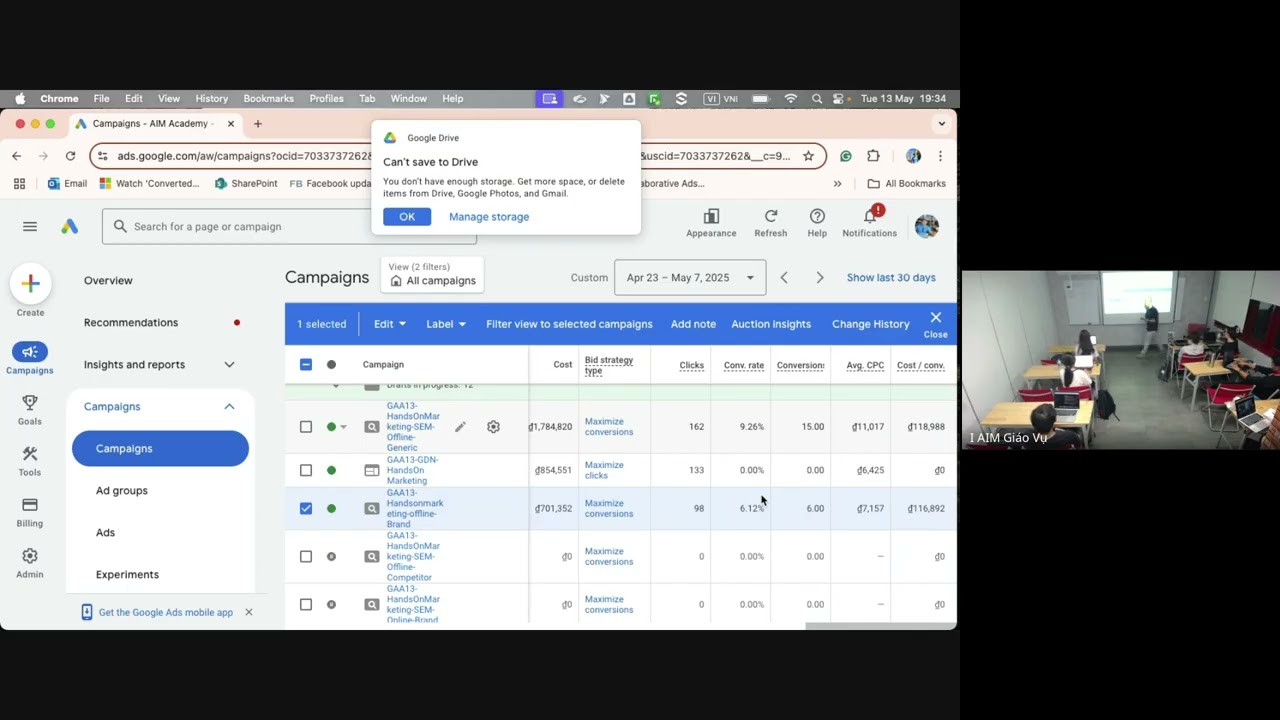Show hidden bookmarks overflow chevron

point(837,184)
